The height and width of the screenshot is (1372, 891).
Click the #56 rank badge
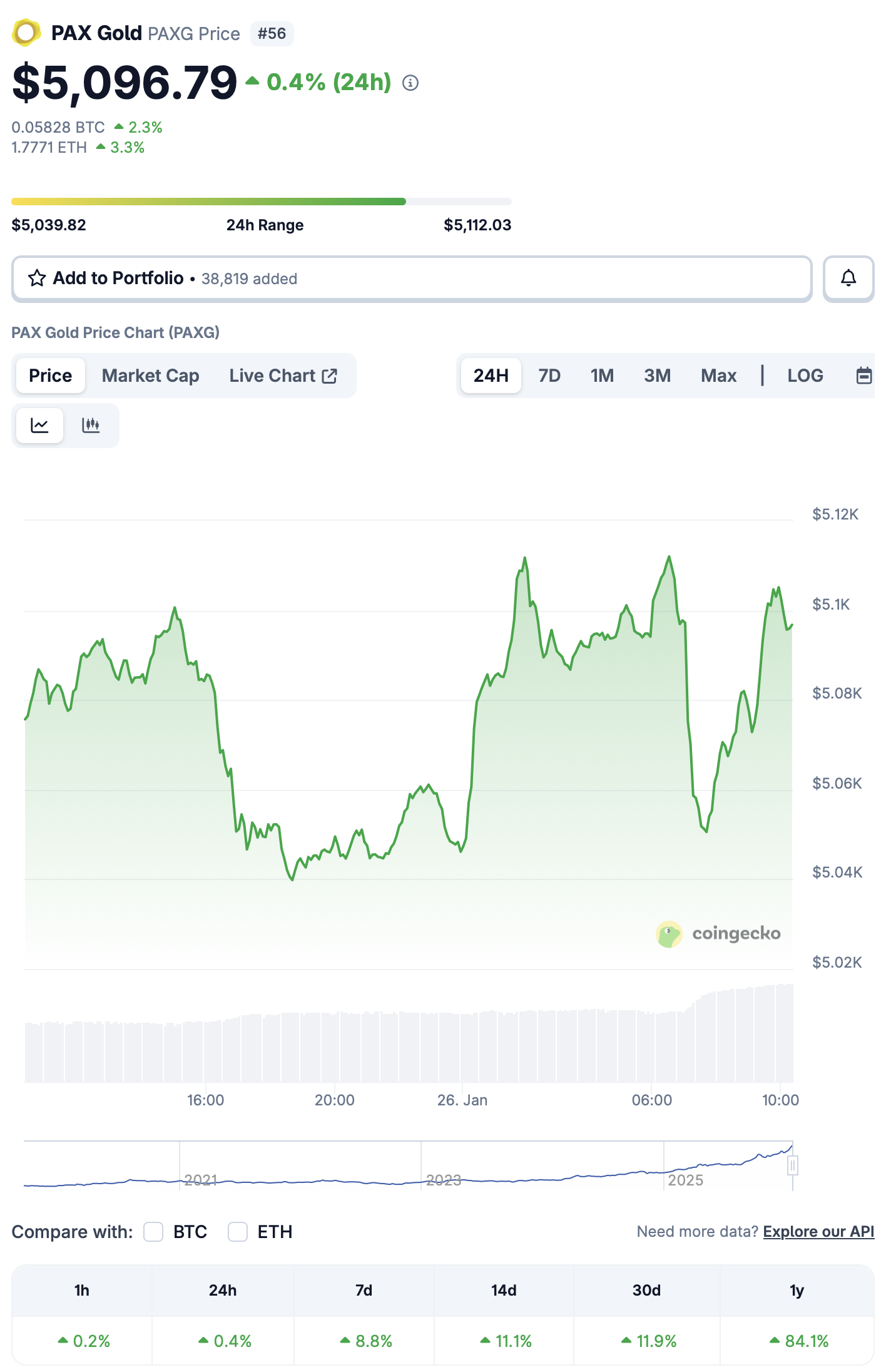point(272,34)
